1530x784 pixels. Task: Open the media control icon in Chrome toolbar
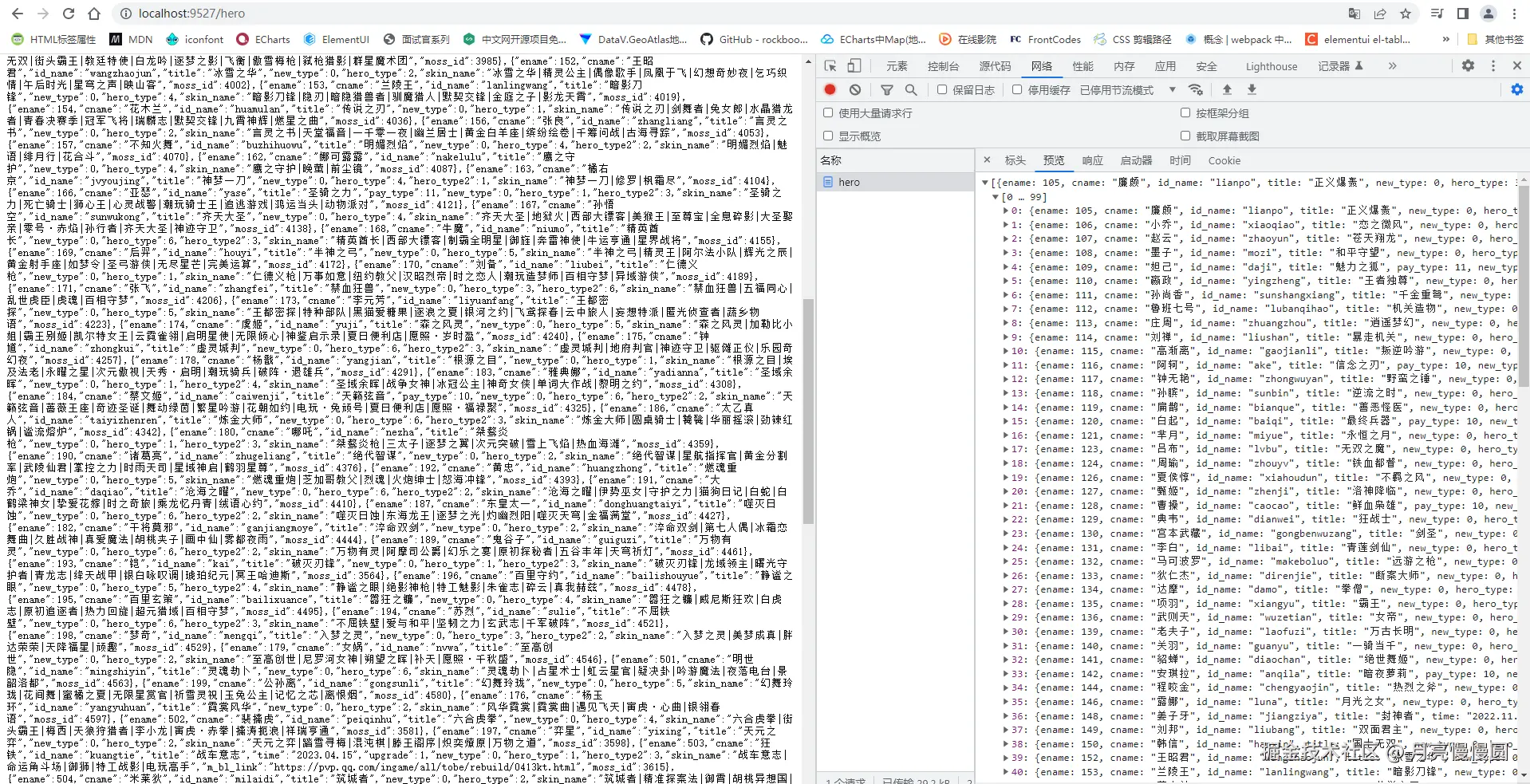point(1437,14)
